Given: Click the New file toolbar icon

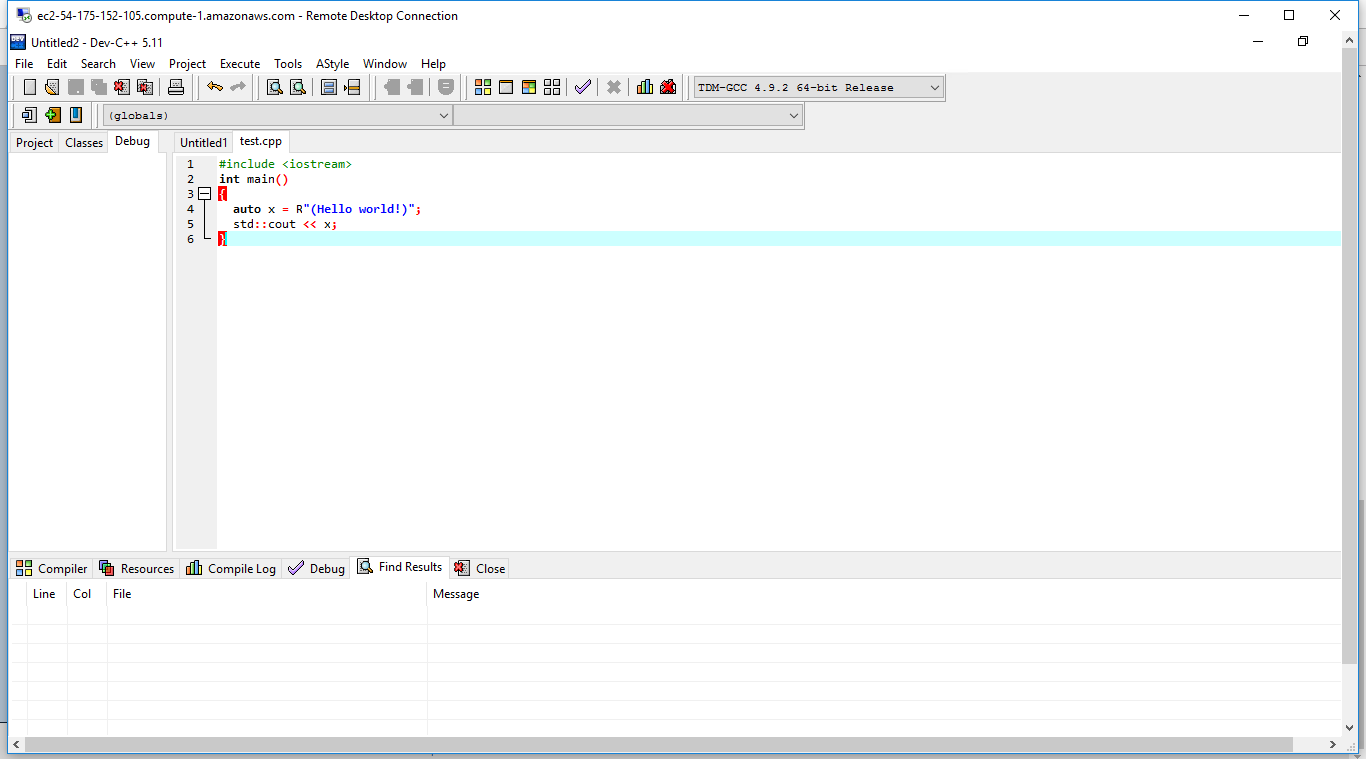Looking at the screenshot, I should point(30,87).
